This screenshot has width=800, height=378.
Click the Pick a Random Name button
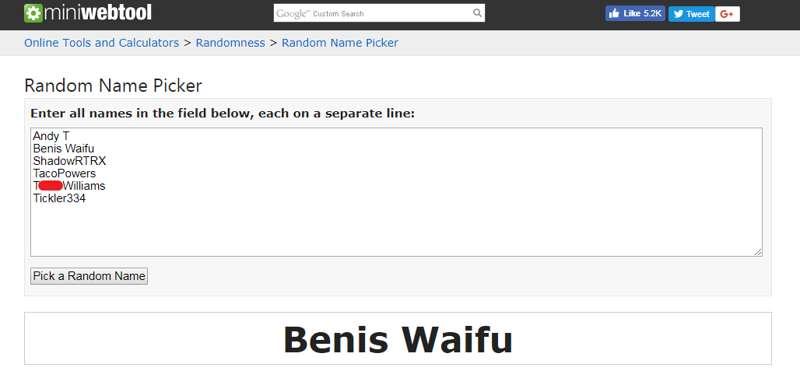(89, 276)
